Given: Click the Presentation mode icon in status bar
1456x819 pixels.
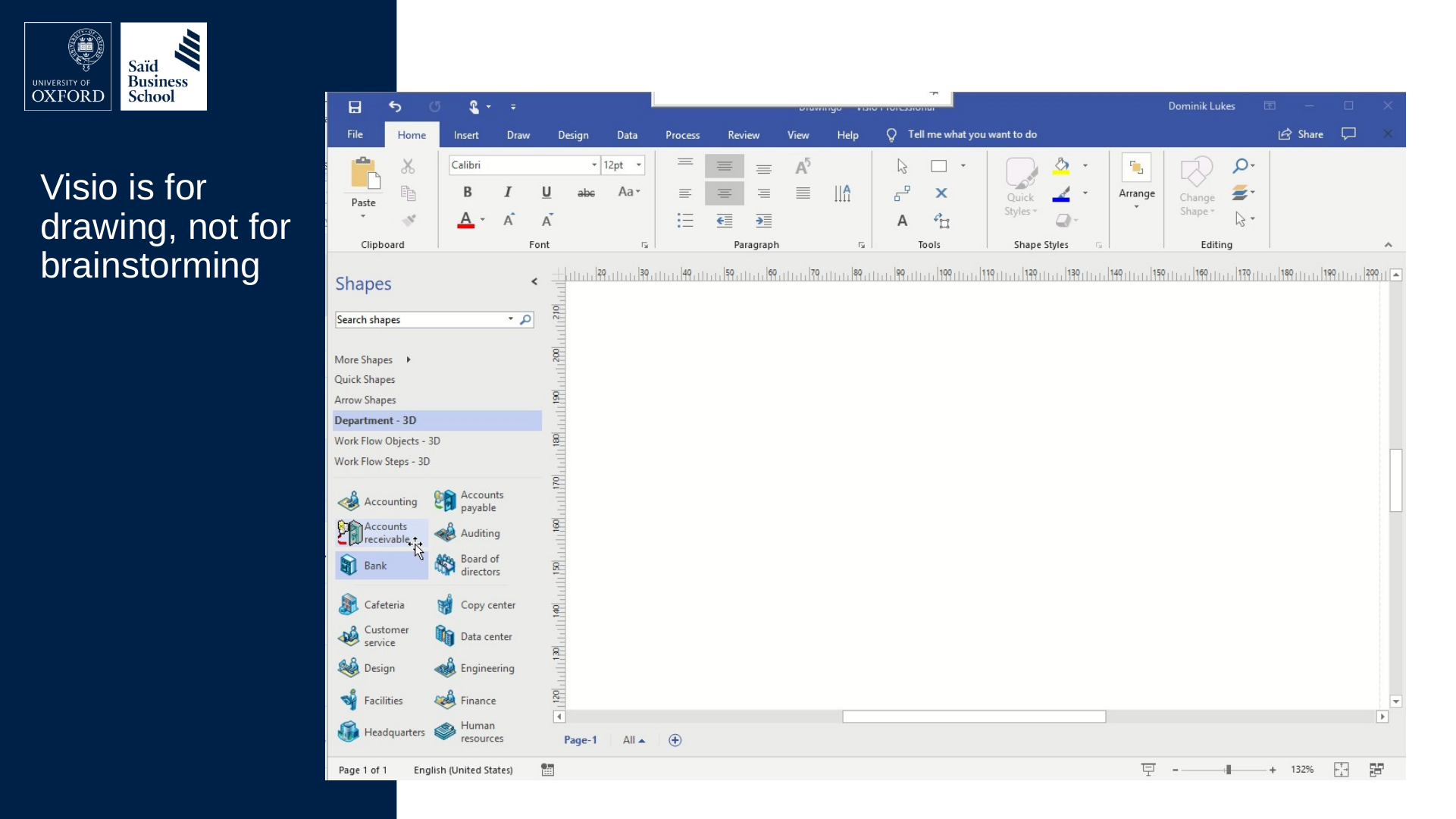Looking at the screenshot, I should coord(1148,770).
